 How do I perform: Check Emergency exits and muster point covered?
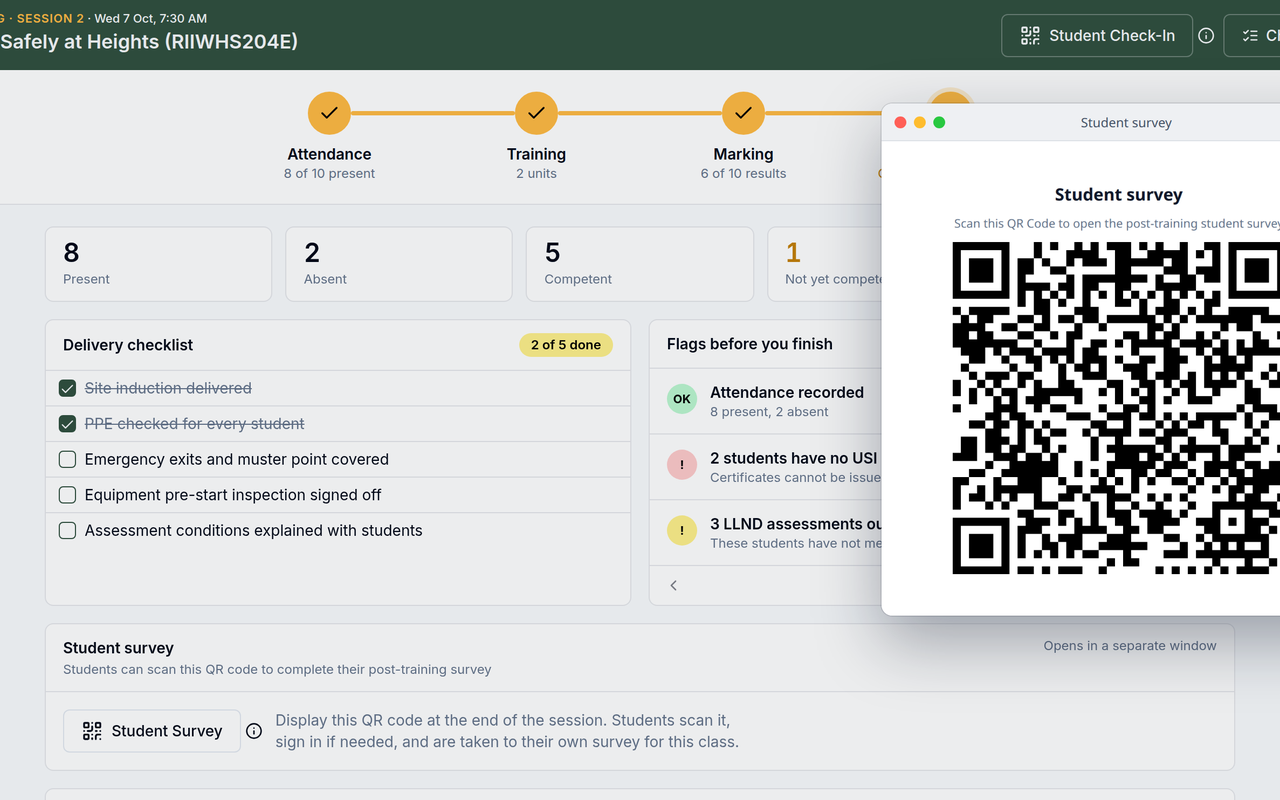click(67, 460)
